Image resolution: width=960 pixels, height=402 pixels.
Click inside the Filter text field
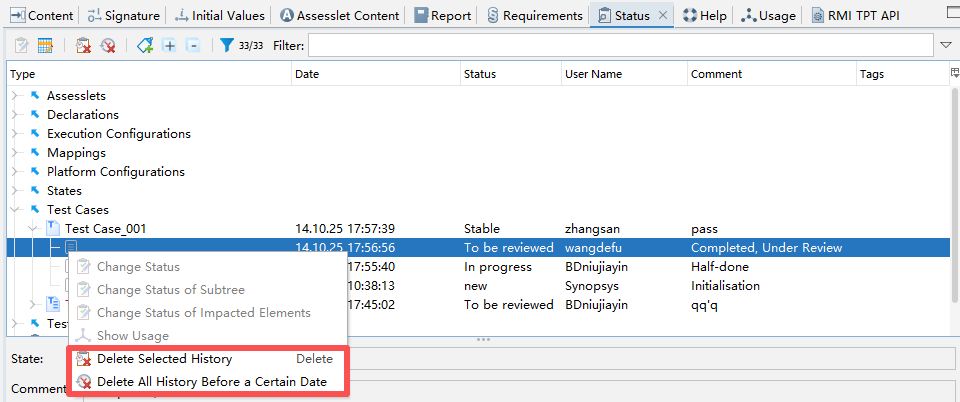pyautogui.click(x=620, y=46)
